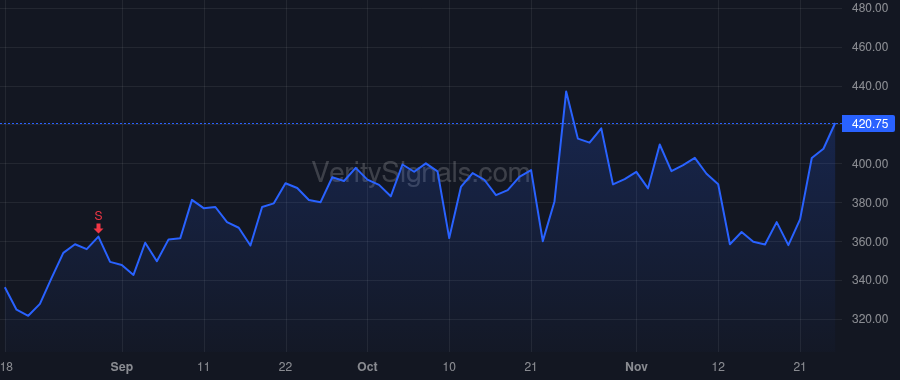Click the Nov date axis label
900x380 pixels.
click(636, 367)
